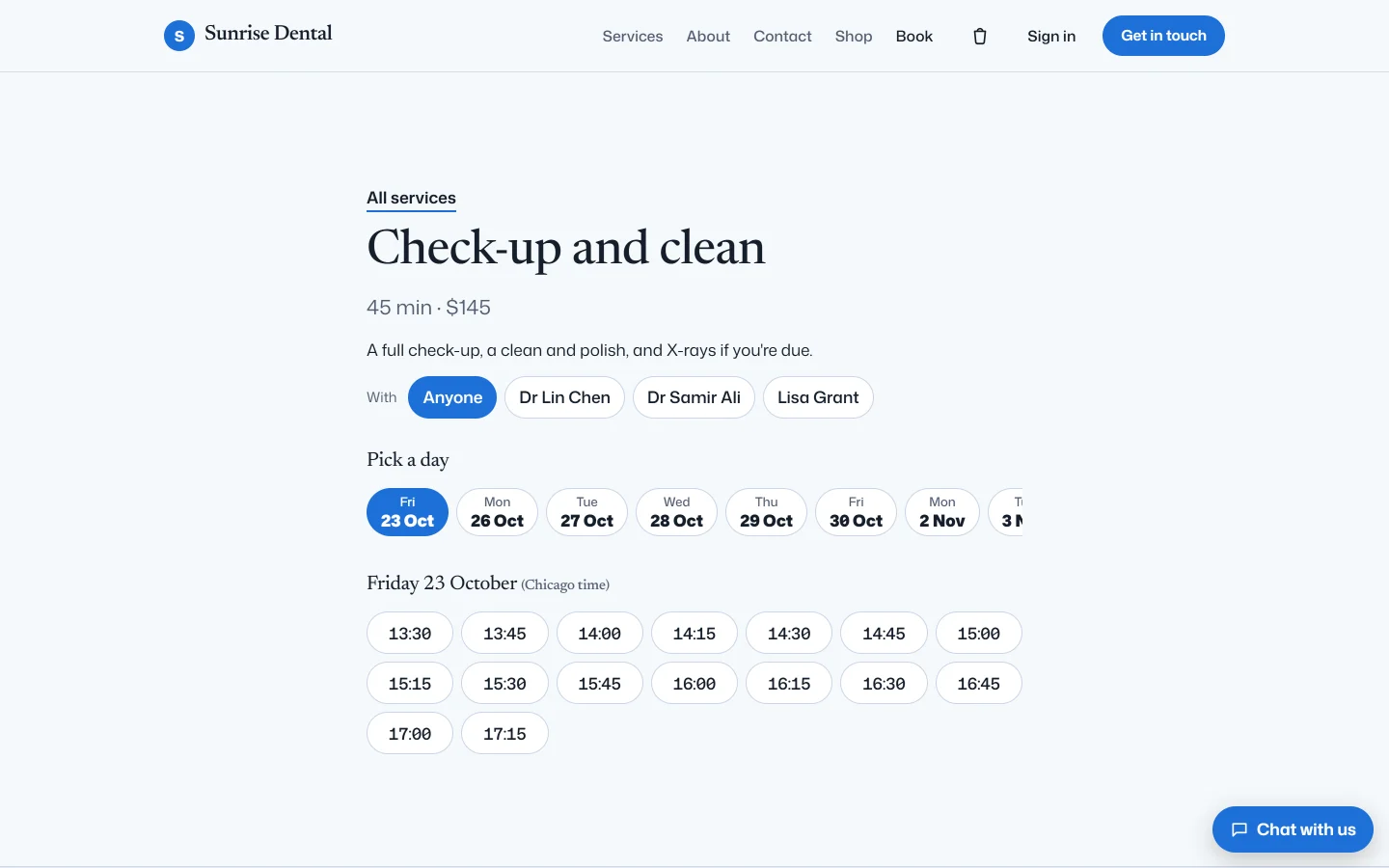The height and width of the screenshot is (868, 1389).
Task: Select the 16:15 slot
Action: 789,684
